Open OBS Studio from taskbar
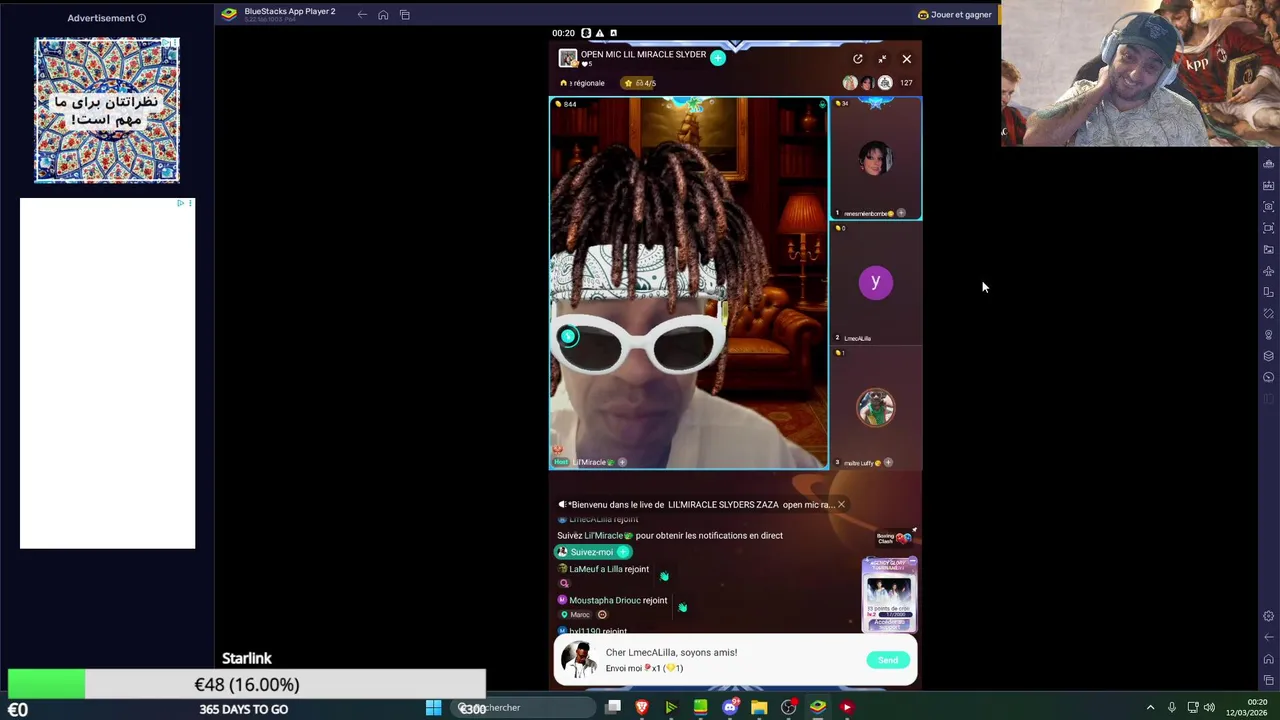This screenshot has height=720, width=1280. pos(789,708)
